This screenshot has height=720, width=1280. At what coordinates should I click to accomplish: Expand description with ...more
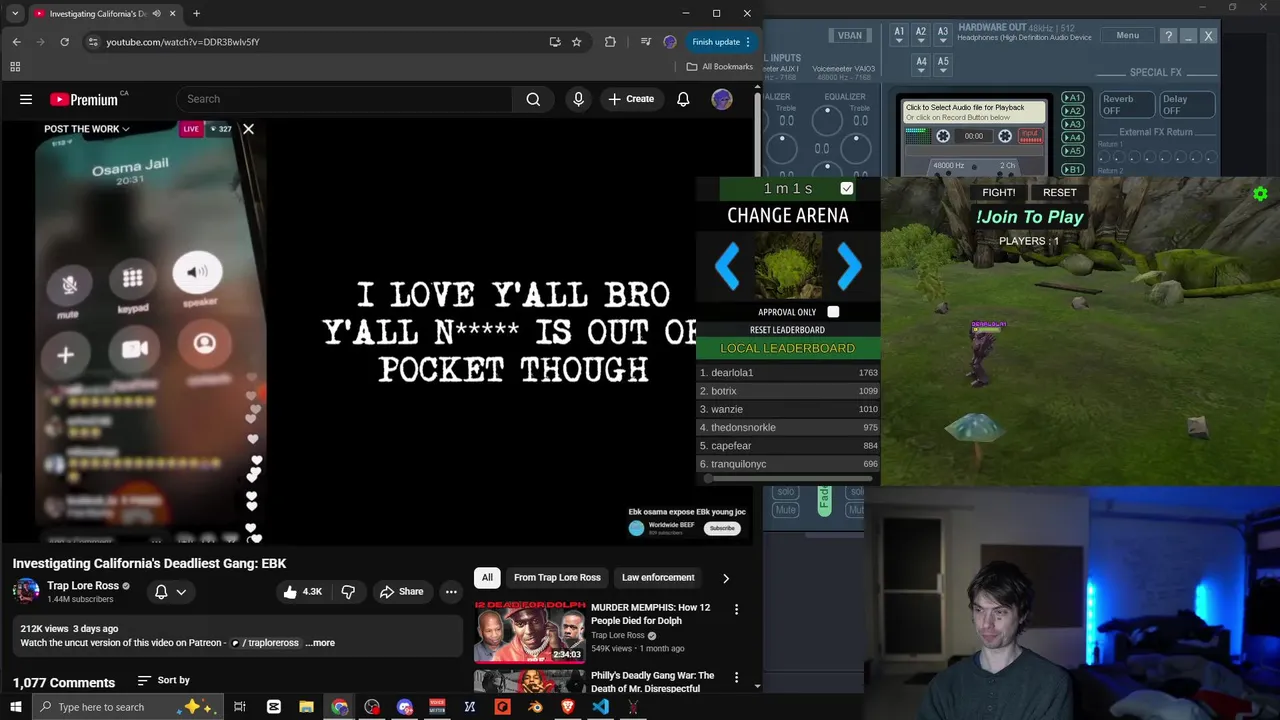[320, 643]
